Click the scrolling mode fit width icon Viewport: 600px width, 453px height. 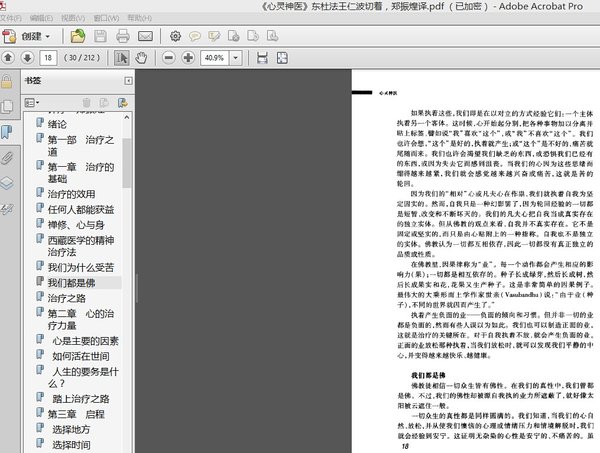[x=262, y=58]
